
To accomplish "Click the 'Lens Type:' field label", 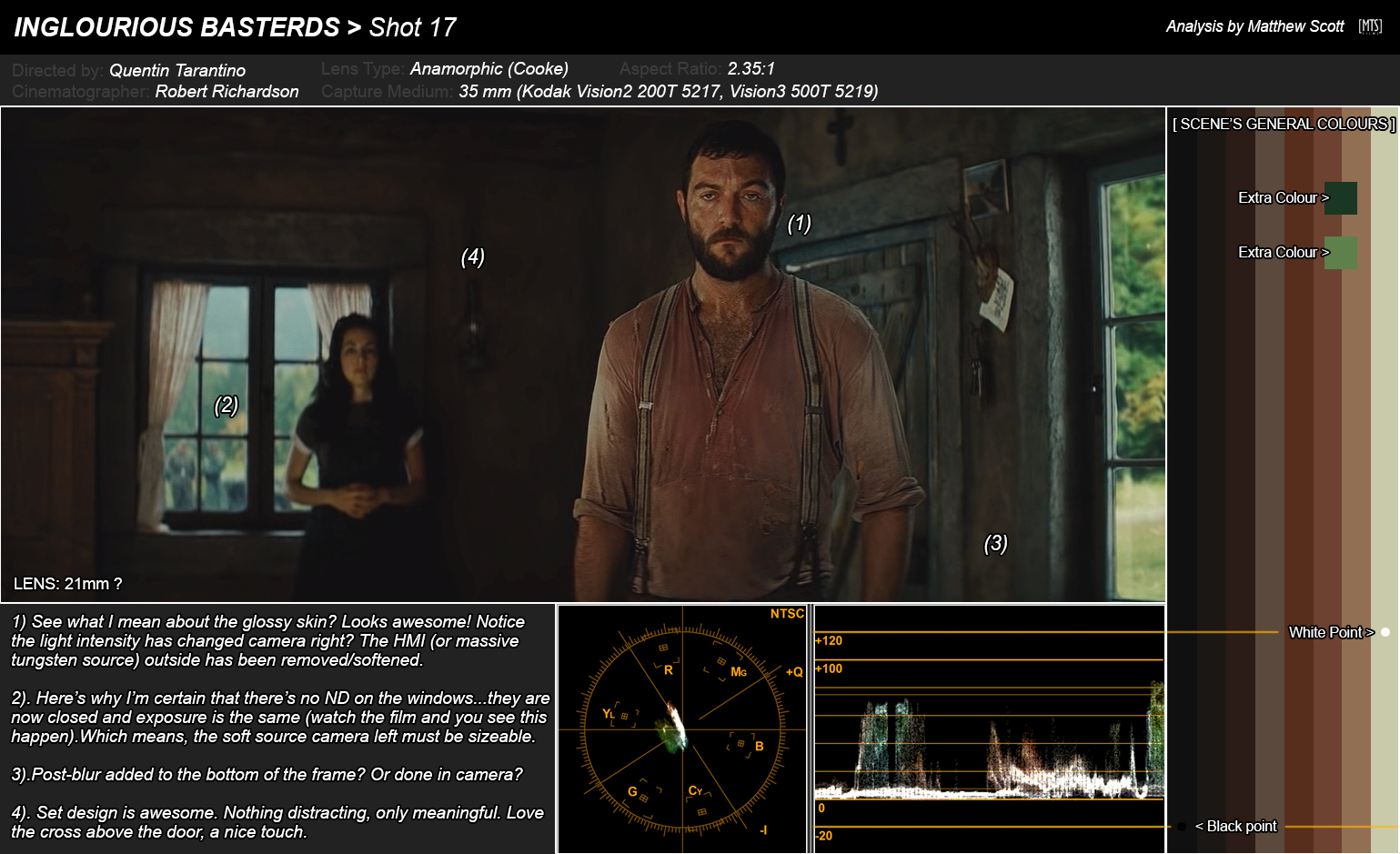I will pyautogui.click(x=363, y=68).
